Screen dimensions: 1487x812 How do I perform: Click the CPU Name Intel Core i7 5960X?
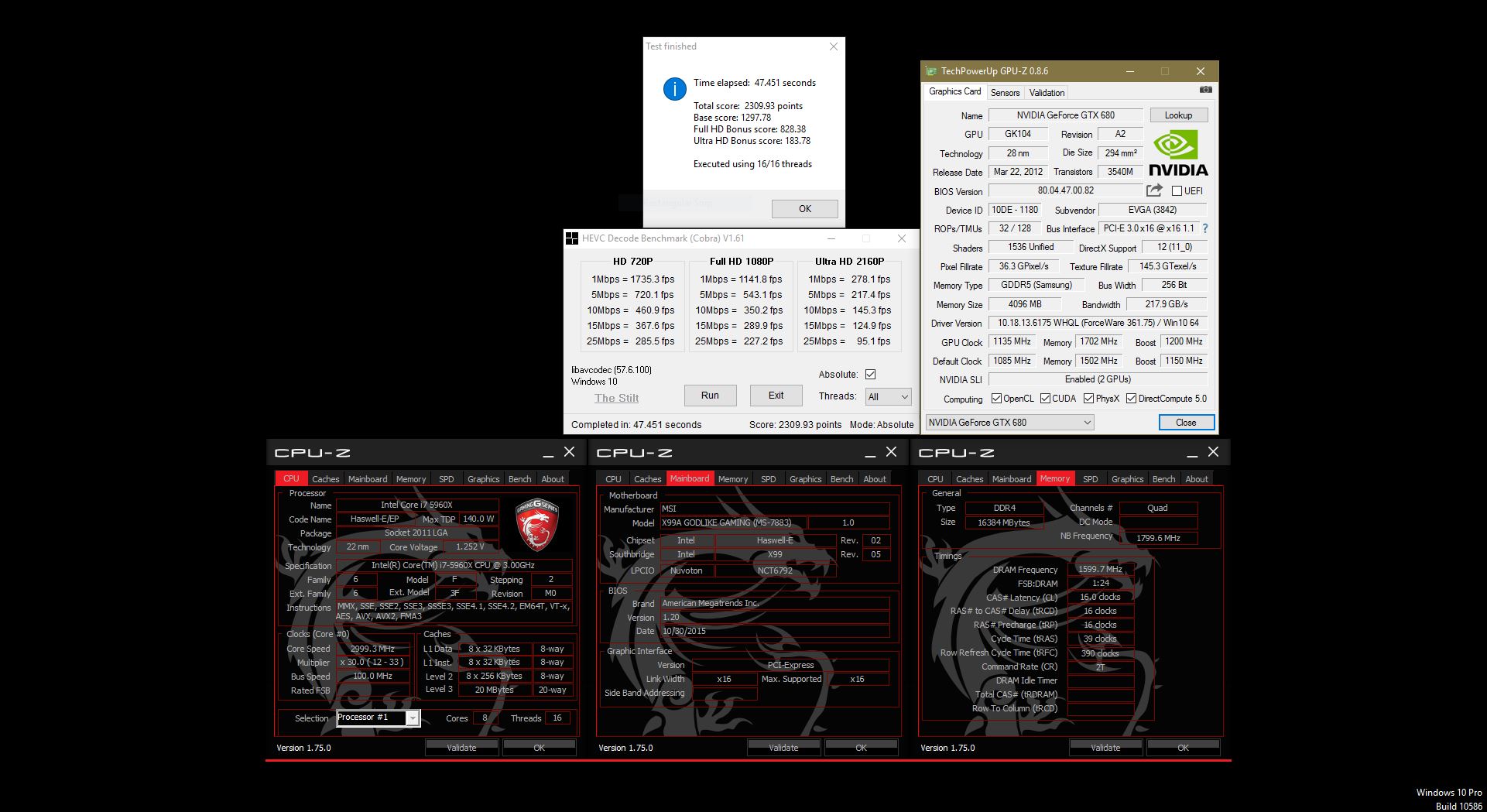(416, 505)
